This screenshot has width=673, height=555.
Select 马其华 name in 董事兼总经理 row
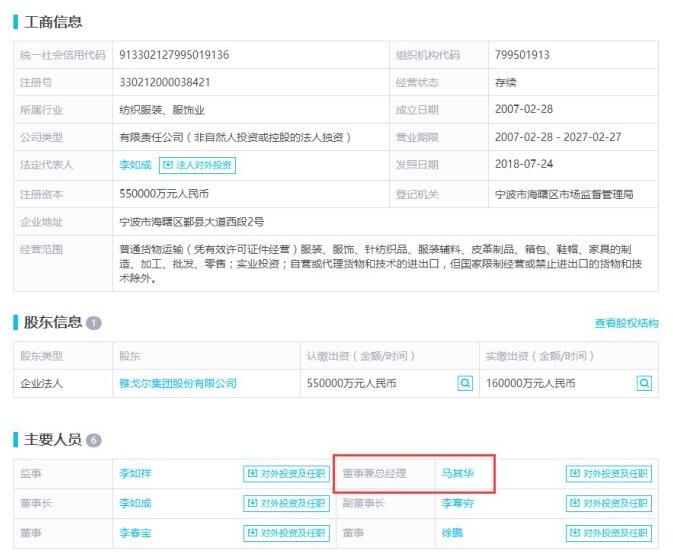(x=455, y=473)
